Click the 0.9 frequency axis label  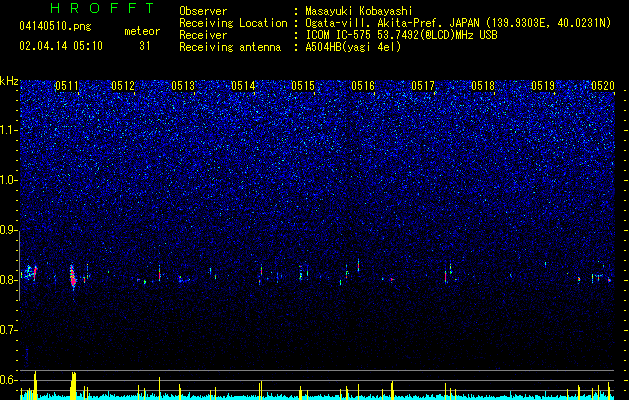pyautogui.click(x=9, y=230)
